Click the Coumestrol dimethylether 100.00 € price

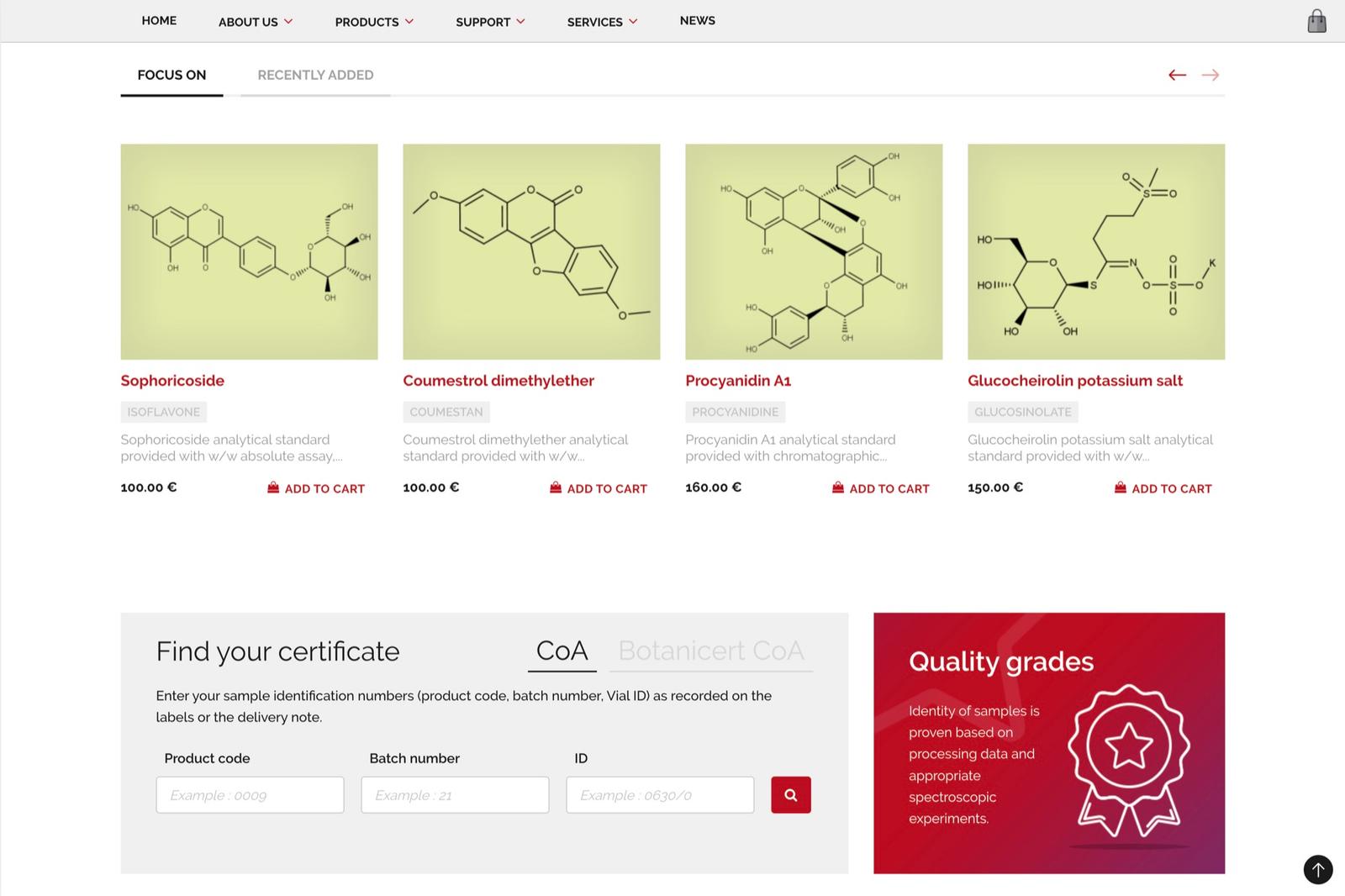[431, 488]
